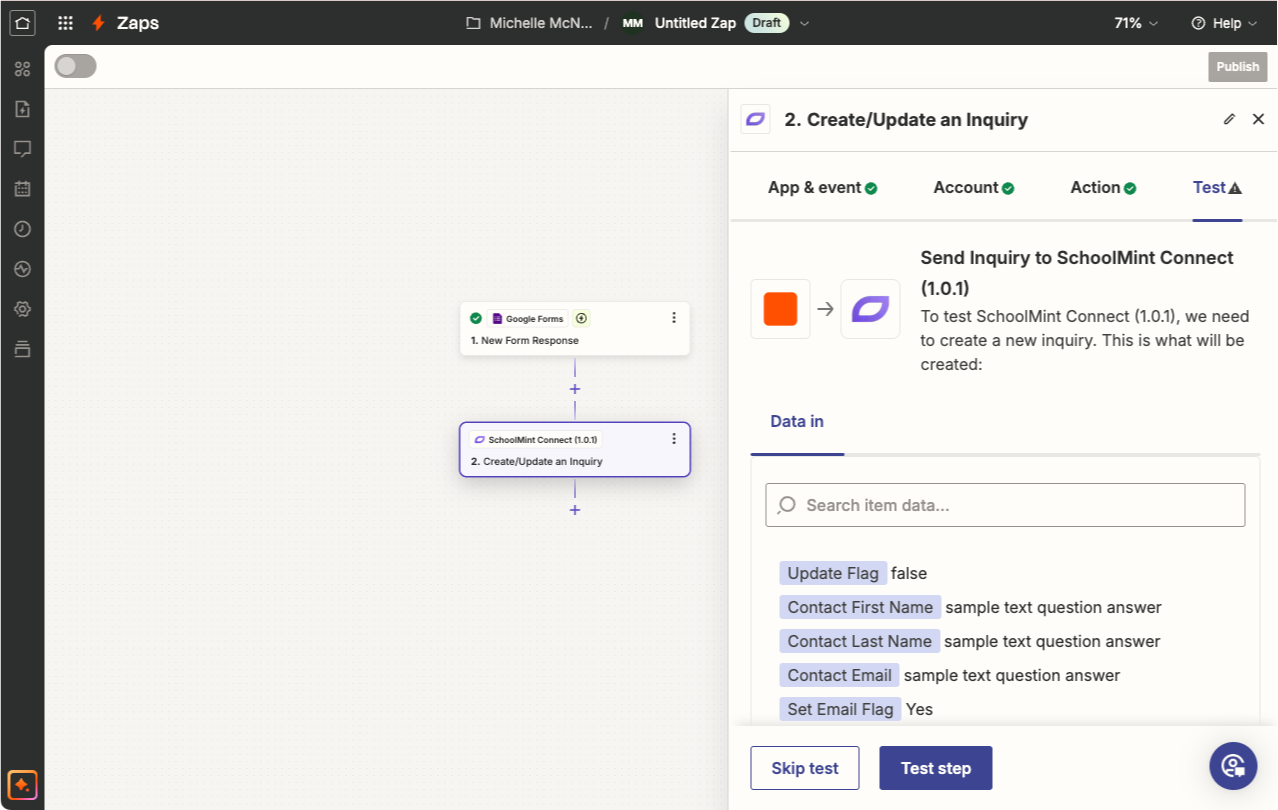Viewport: 1278px width, 810px height.
Task: Click the MM user avatar
Action: (632, 23)
